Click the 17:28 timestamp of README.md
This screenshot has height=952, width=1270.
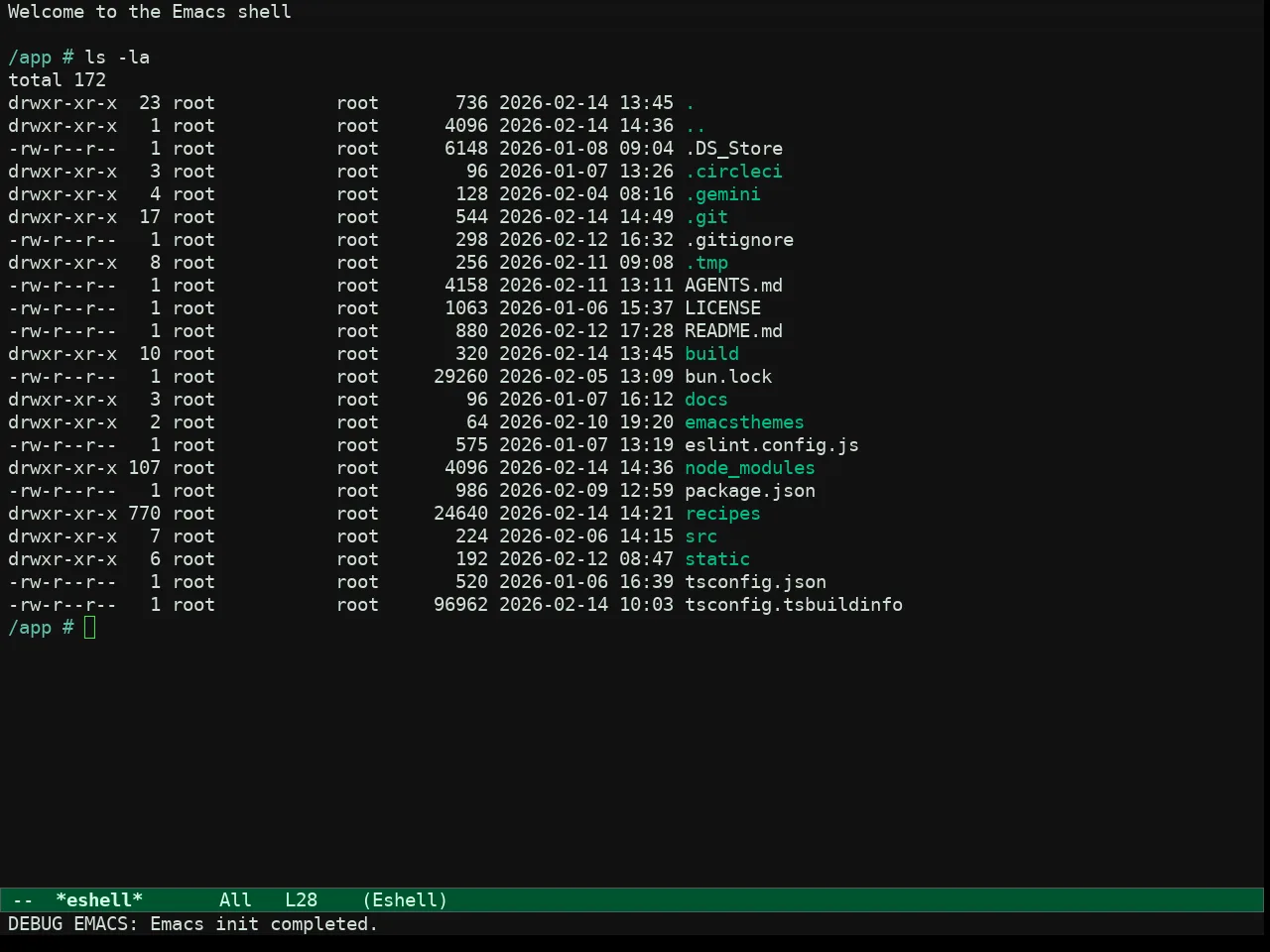(x=646, y=331)
